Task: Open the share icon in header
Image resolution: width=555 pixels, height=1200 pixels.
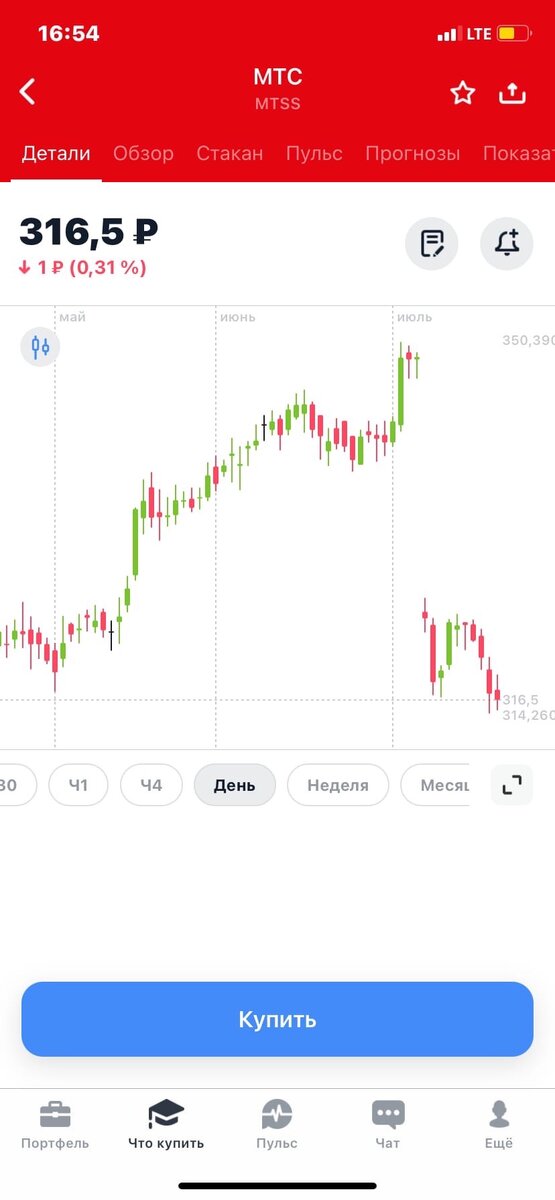Action: 512,93
